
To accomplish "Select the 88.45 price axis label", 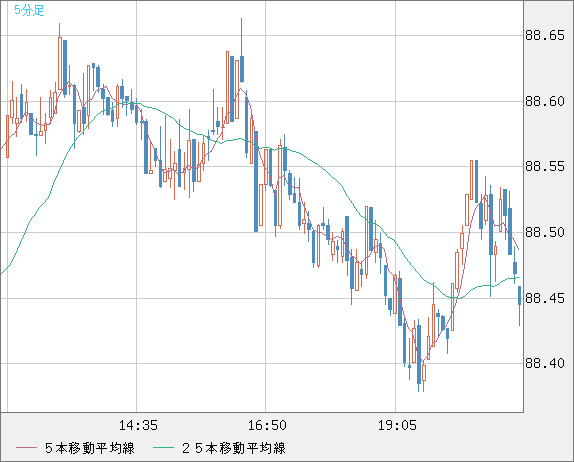I will point(545,298).
